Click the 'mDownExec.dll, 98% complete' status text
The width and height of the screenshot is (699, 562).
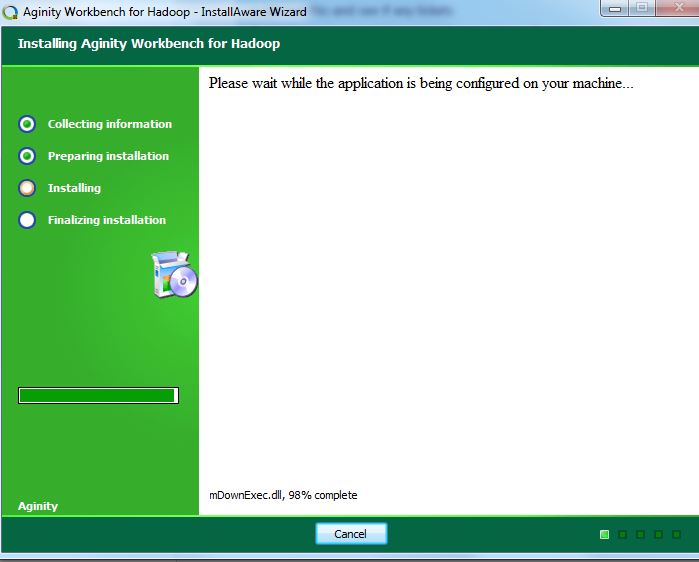click(283, 495)
